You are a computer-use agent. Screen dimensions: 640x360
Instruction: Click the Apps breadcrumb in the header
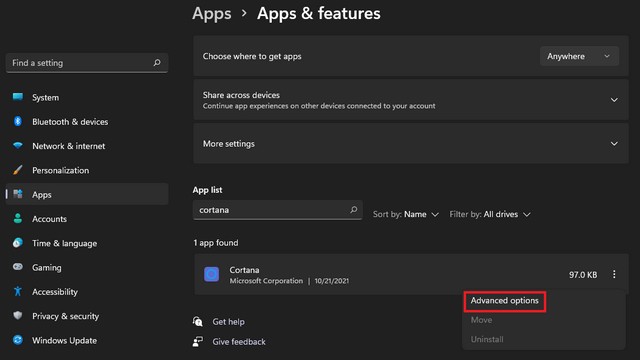coord(212,13)
